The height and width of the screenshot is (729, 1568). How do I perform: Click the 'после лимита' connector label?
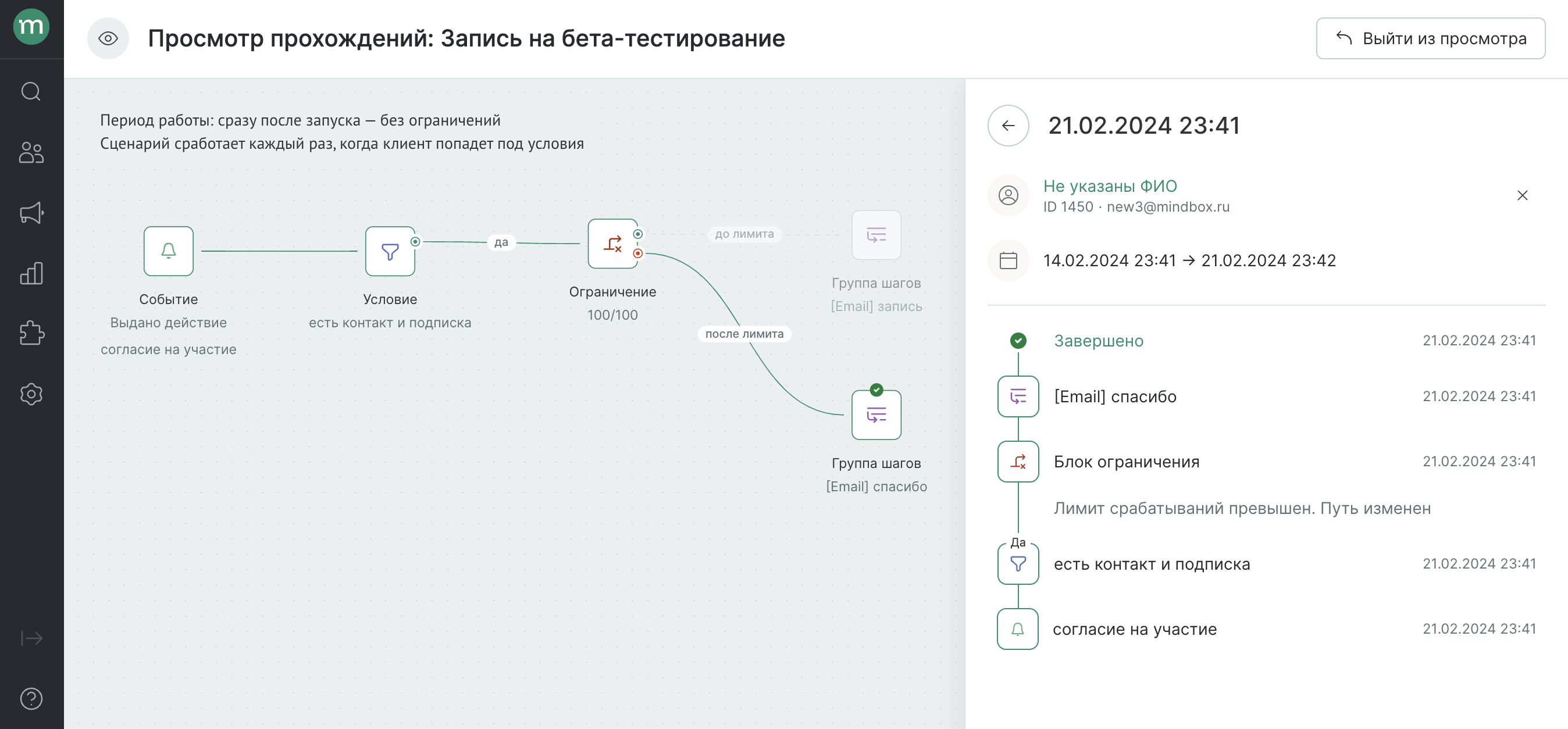click(x=744, y=334)
